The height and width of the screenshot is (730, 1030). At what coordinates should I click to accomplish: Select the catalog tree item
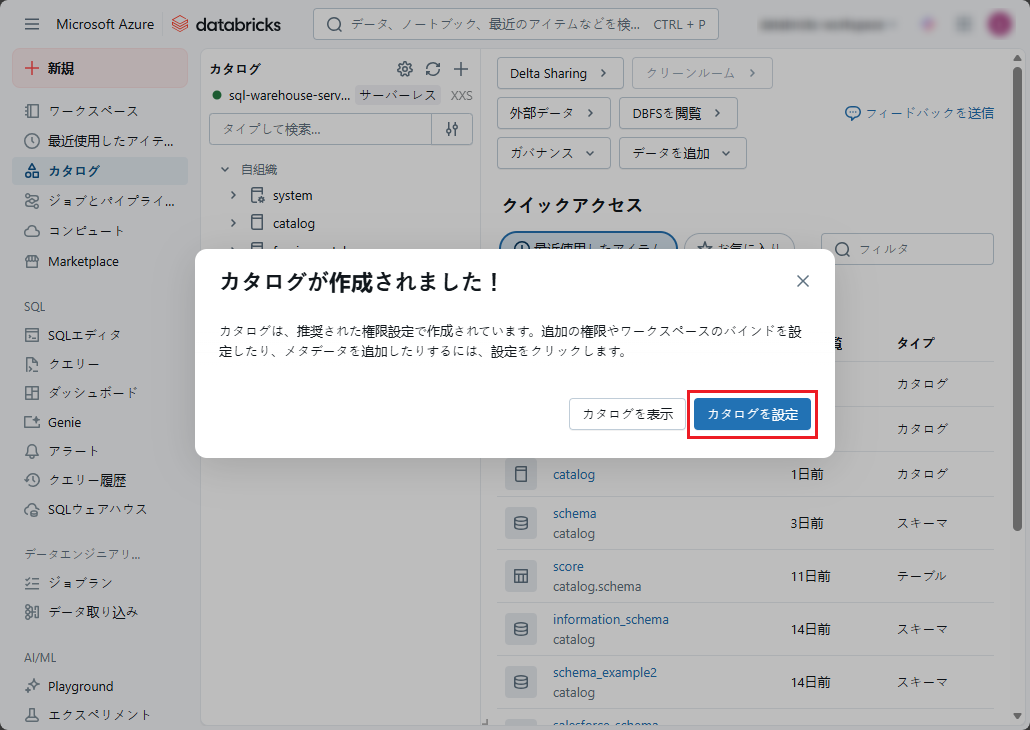294,223
